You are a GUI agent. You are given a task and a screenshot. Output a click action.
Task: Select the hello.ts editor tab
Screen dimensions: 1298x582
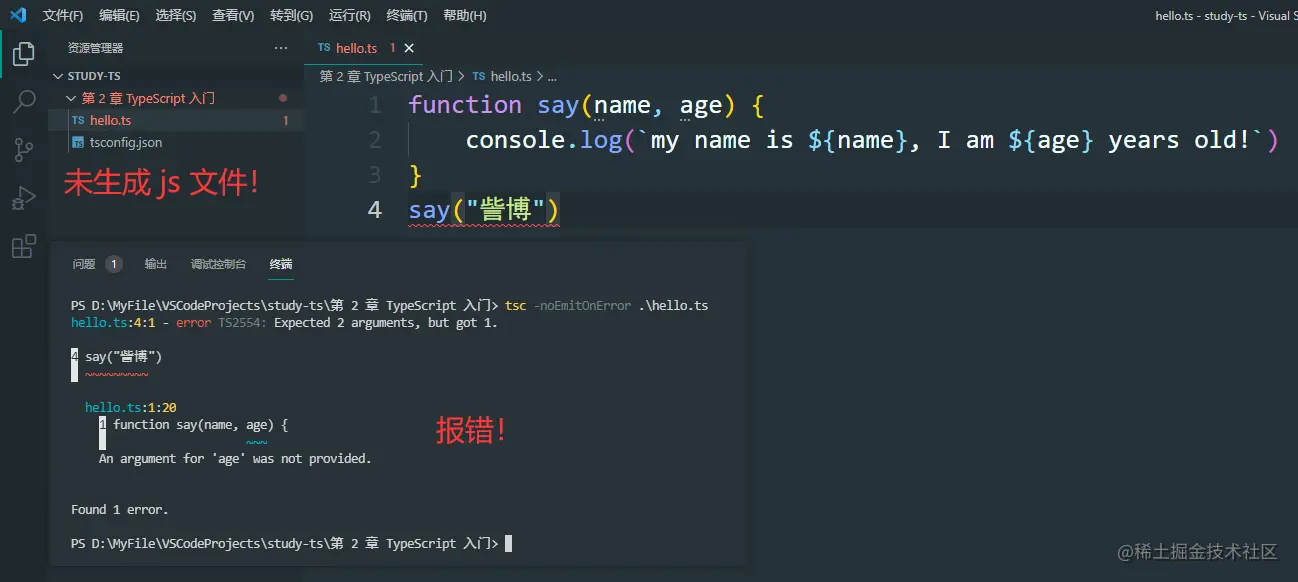(365, 48)
